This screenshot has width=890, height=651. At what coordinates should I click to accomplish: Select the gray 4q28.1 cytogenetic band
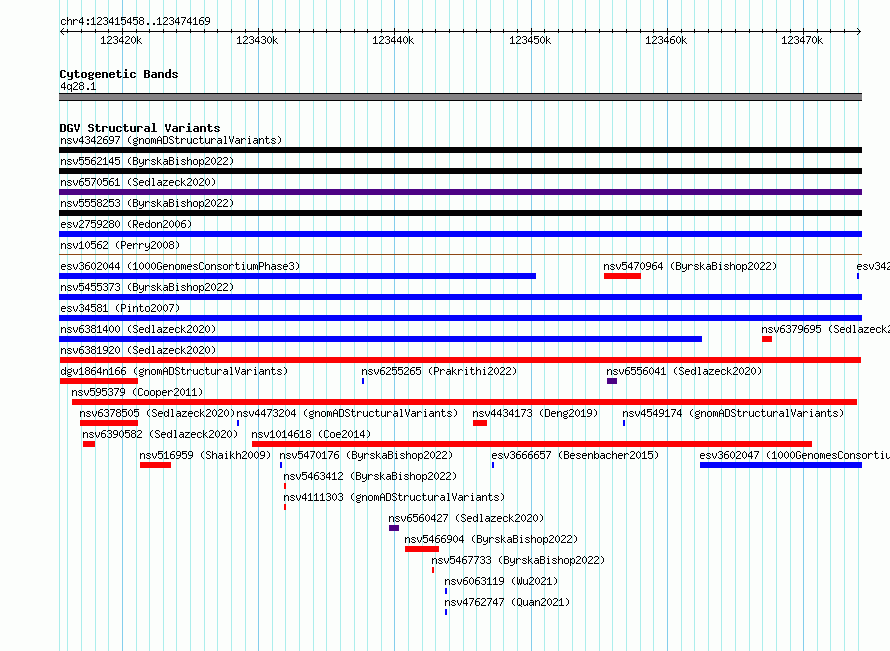pos(460,97)
